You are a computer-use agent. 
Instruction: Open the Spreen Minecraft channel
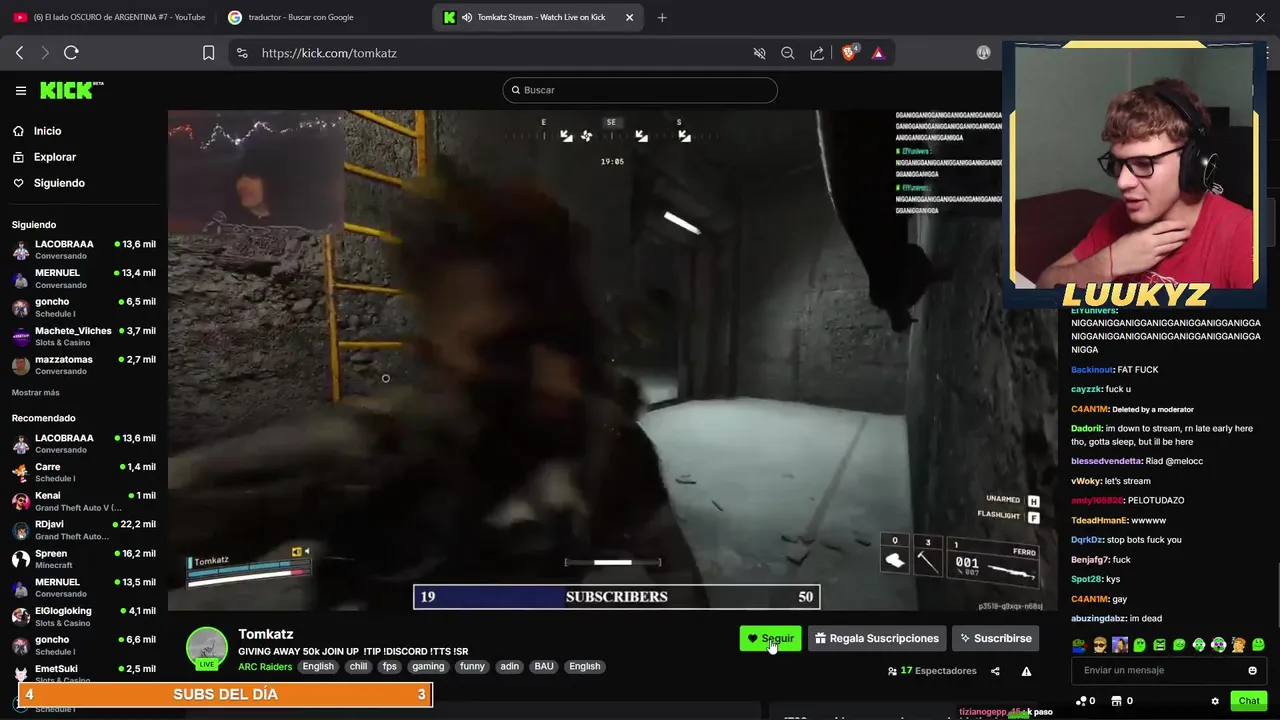(84, 559)
